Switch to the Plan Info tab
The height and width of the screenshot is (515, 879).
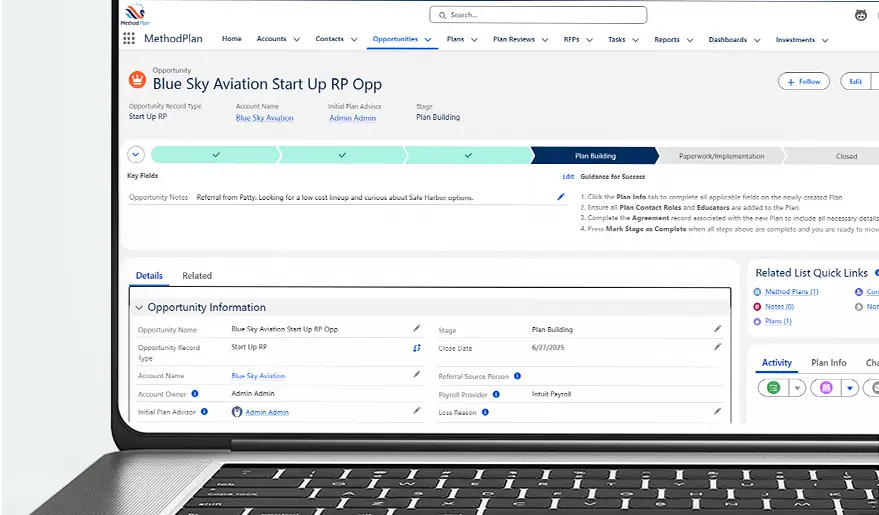pos(829,363)
